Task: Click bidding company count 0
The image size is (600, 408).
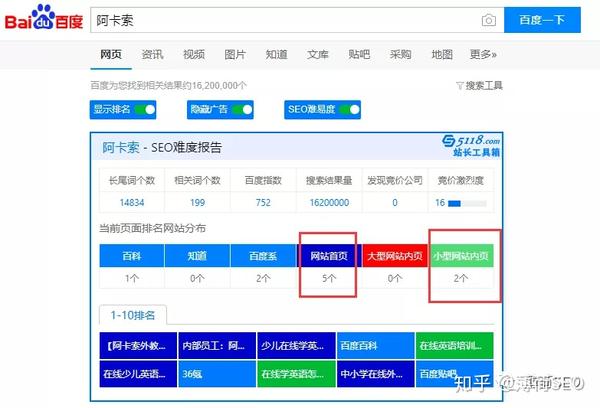Action: 395,202
